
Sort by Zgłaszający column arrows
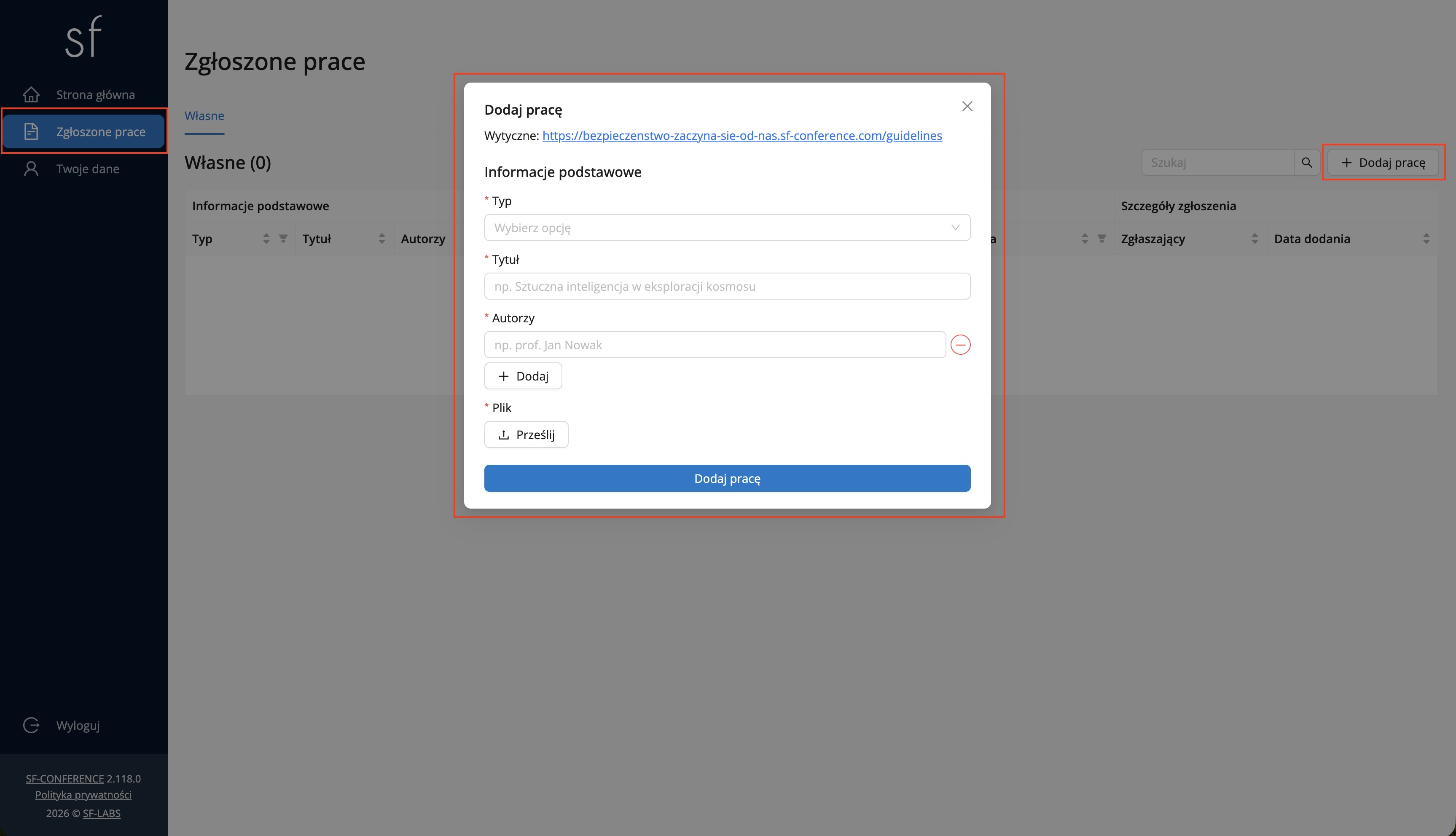click(1255, 238)
